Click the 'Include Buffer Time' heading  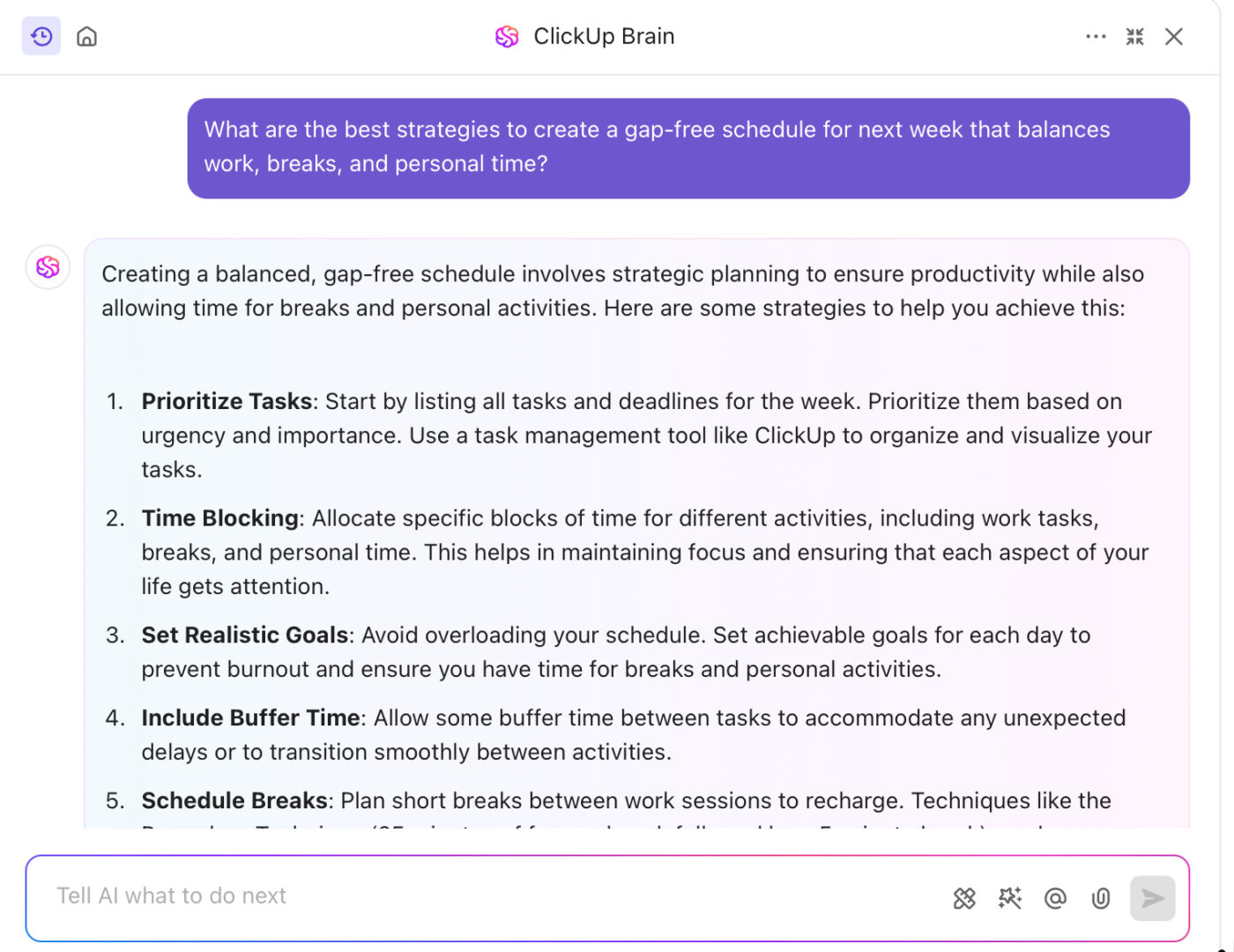pyautogui.click(x=251, y=718)
